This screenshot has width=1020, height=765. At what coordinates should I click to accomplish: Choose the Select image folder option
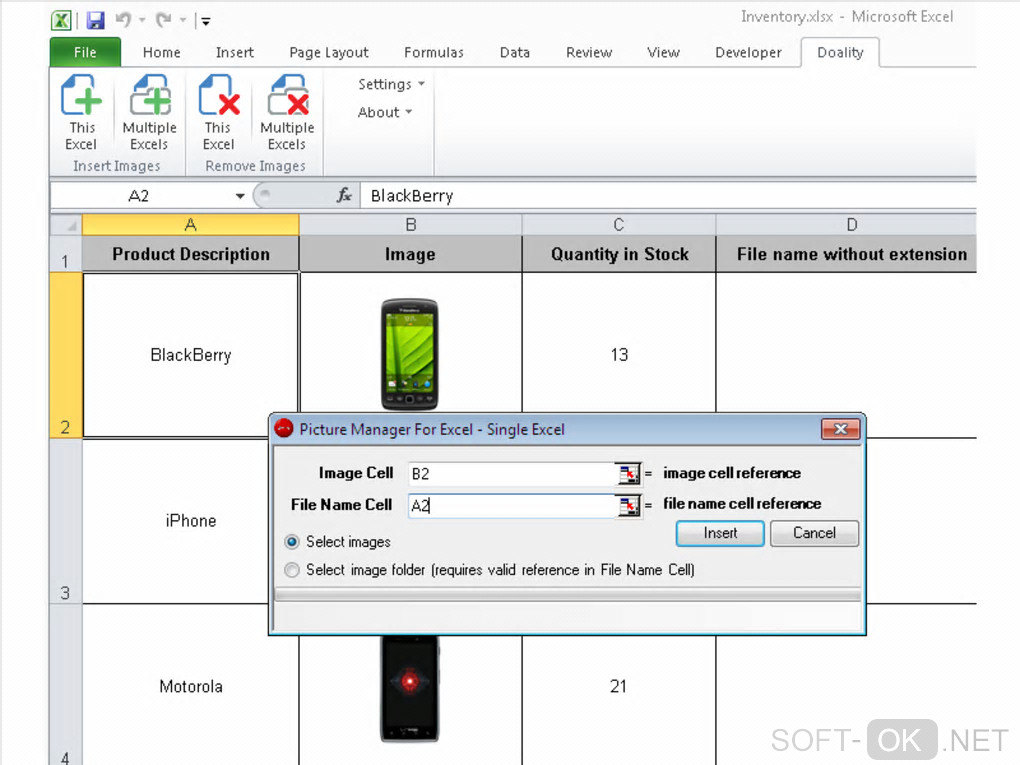click(x=292, y=570)
